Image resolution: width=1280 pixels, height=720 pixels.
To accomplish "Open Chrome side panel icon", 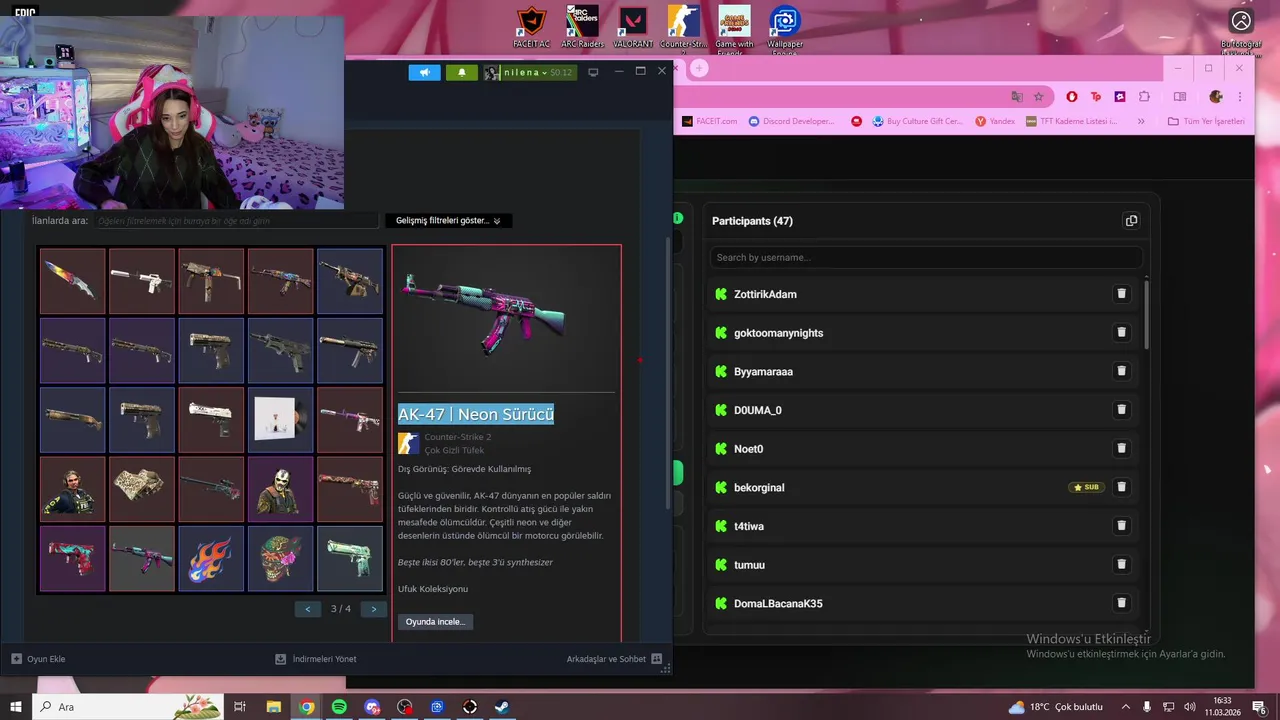I will coord(1180,97).
